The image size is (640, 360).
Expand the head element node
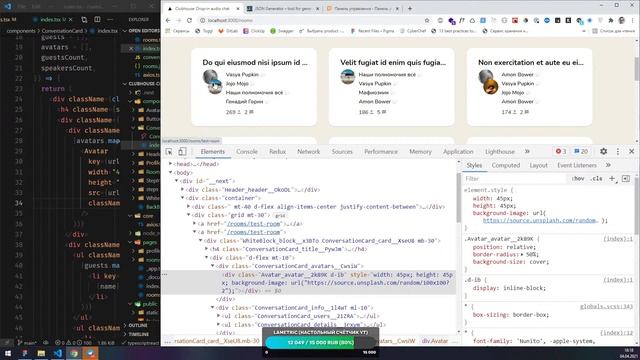click(x=171, y=164)
